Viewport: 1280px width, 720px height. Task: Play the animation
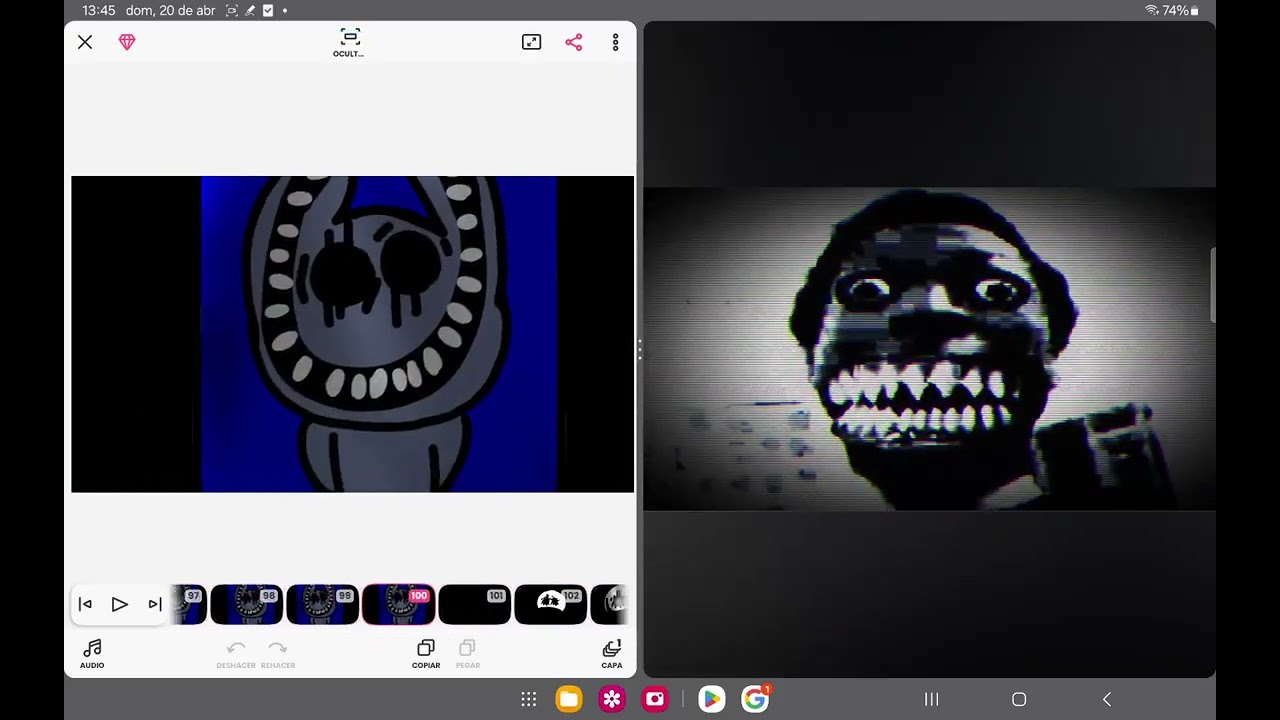coord(119,604)
